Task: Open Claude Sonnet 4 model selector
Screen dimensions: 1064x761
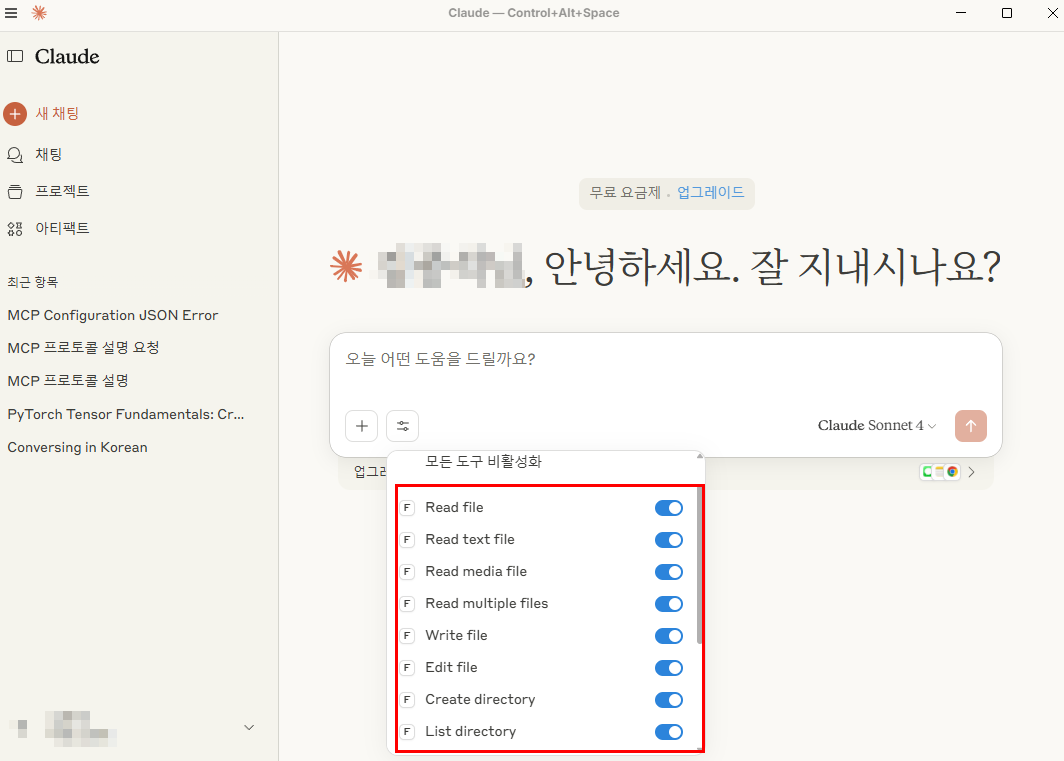Action: (877, 426)
